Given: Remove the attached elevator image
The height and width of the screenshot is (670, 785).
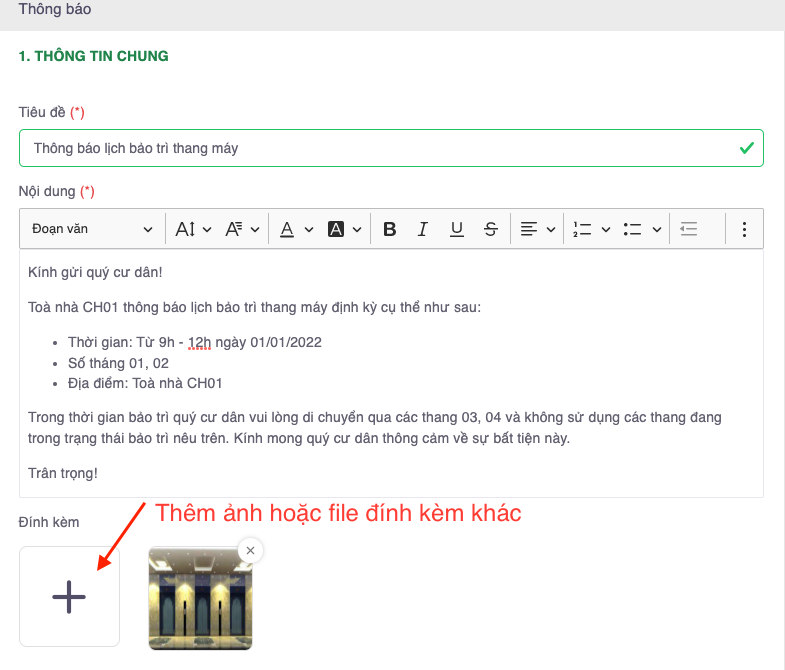Looking at the screenshot, I should tap(251, 549).
